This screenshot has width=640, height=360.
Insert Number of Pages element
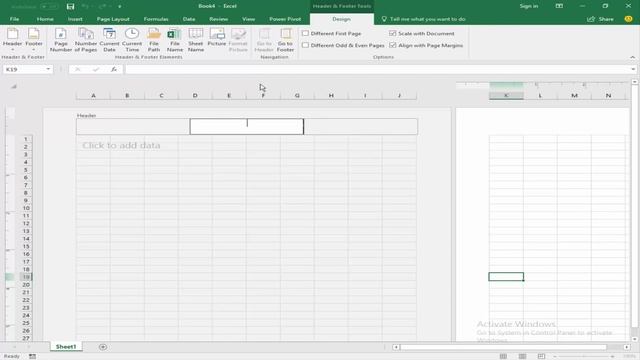coord(86,40)
